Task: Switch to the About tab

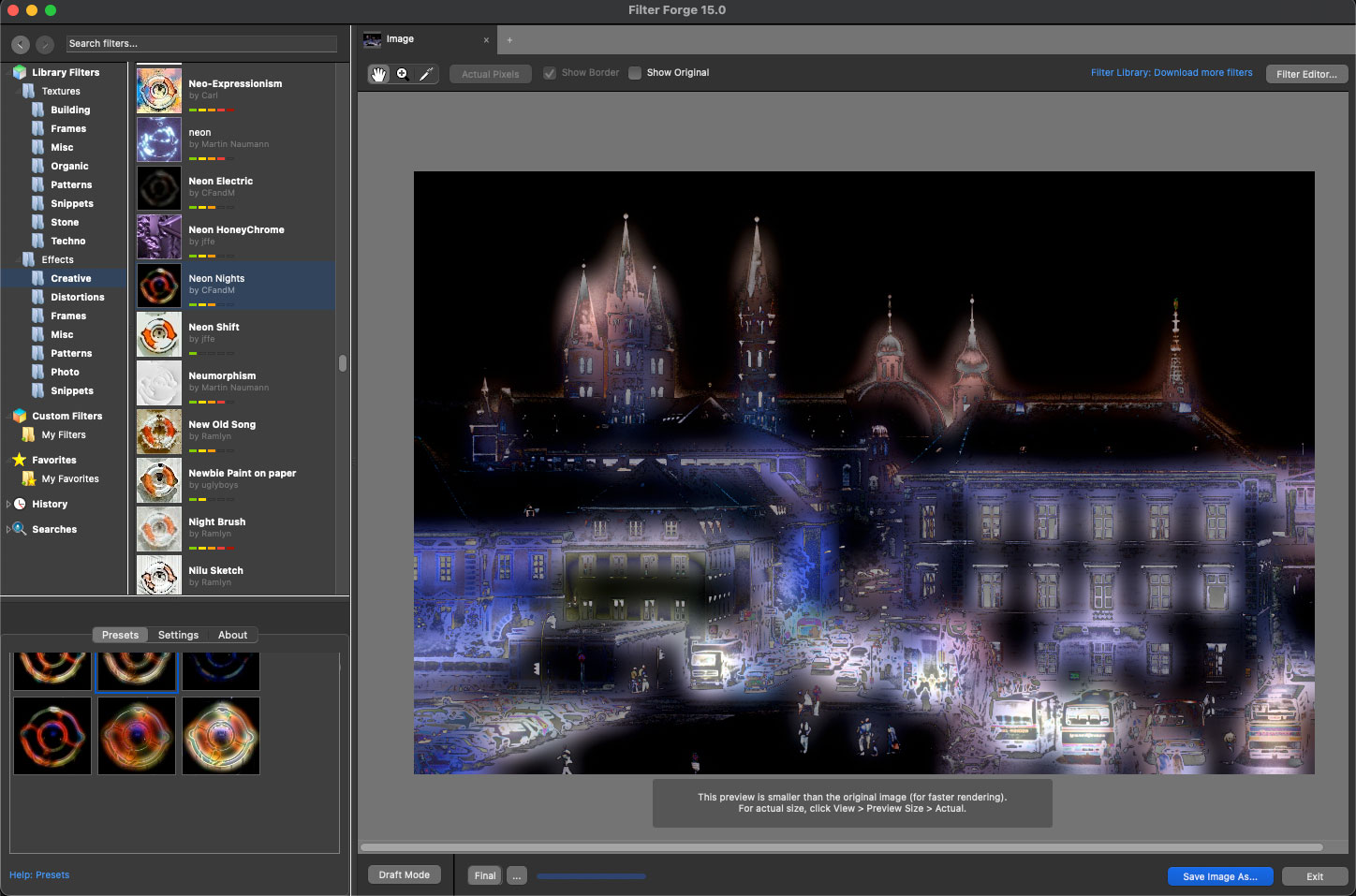Action: tap(232, 635)
